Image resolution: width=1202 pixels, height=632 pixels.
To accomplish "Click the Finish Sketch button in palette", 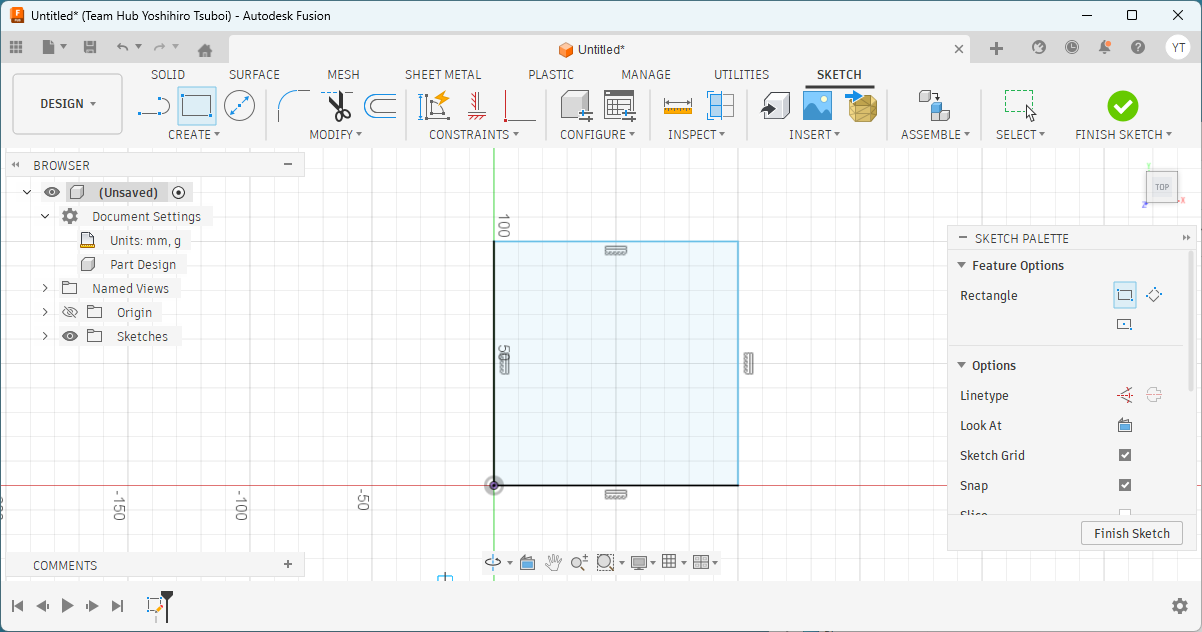I will pos(1132,533).
